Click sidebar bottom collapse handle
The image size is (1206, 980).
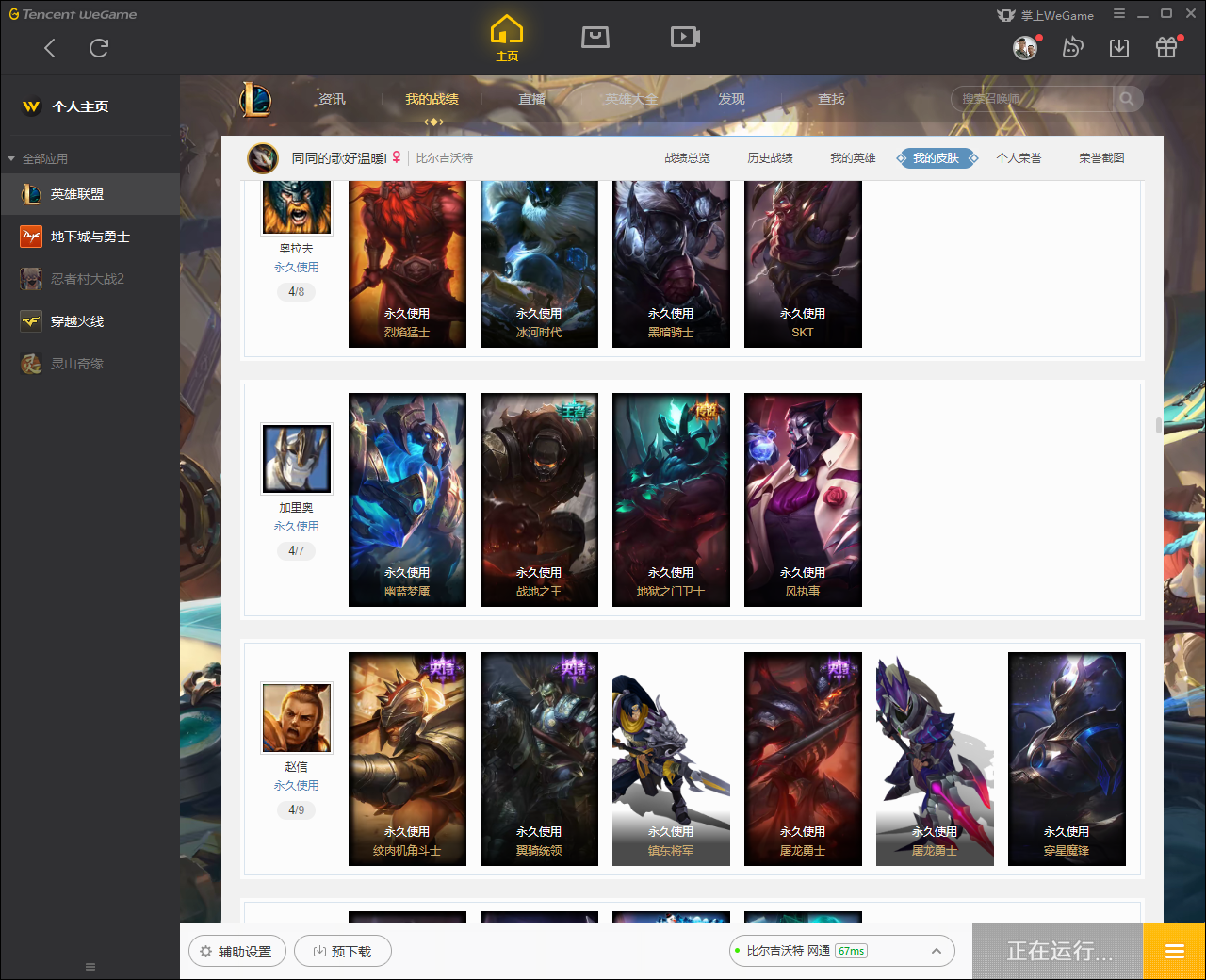tap(90, 967)
